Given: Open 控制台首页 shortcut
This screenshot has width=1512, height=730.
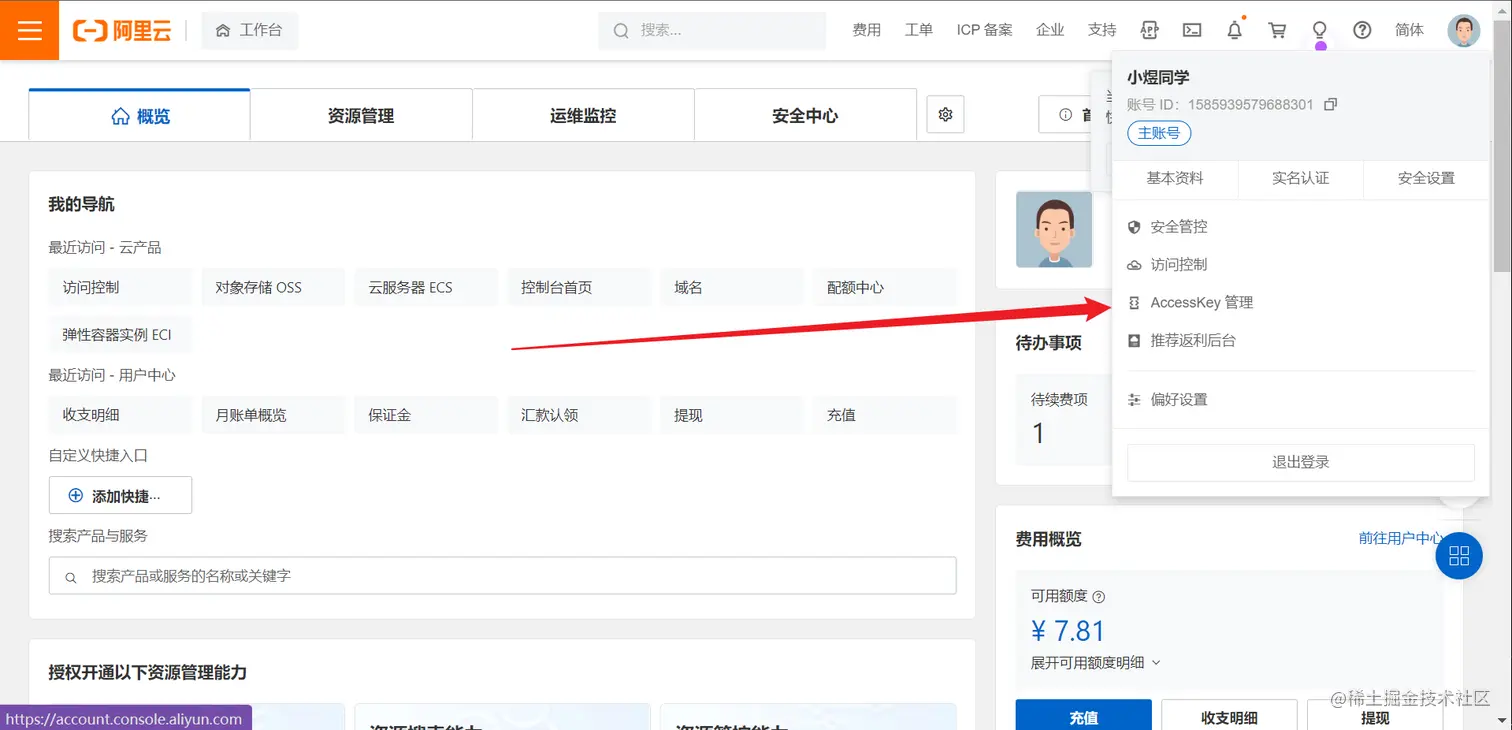Looking at the screenshot, I should (579, 287).
